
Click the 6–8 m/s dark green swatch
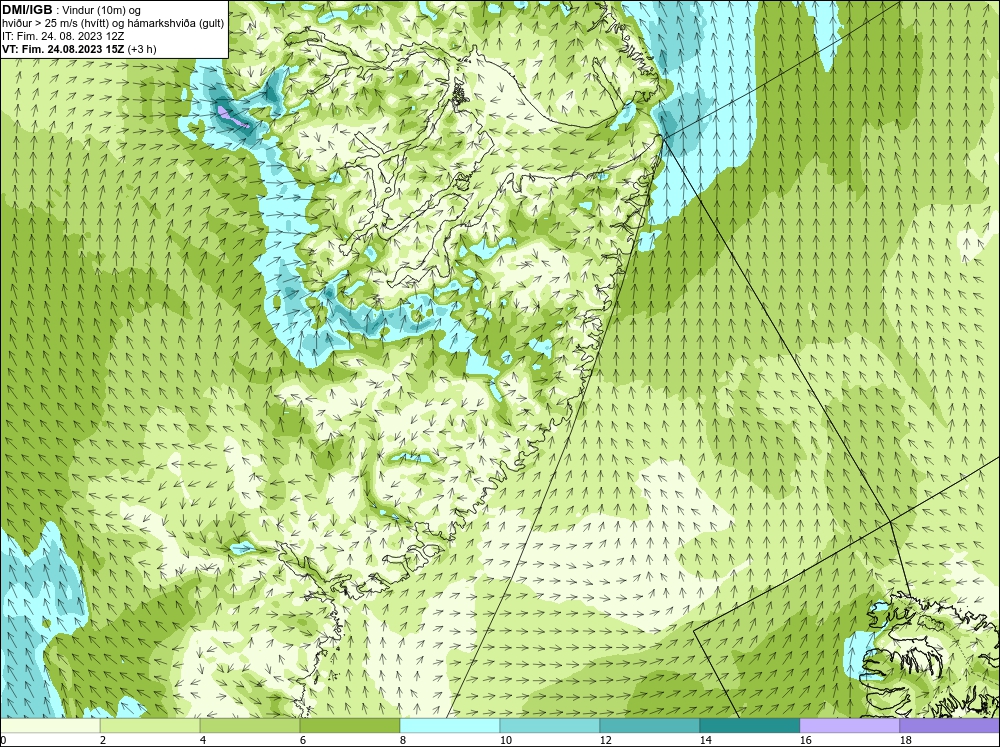point(350,725)
